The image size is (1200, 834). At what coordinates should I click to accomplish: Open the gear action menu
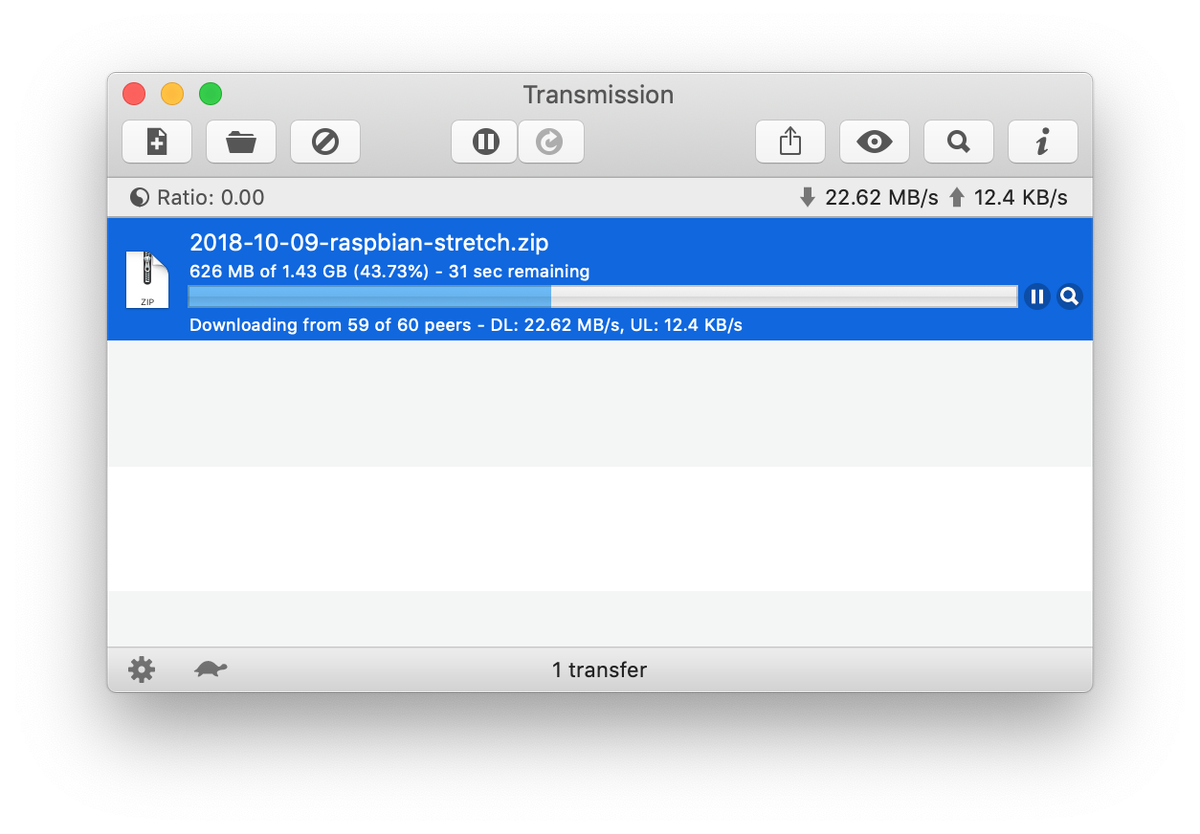click(142, 670)
